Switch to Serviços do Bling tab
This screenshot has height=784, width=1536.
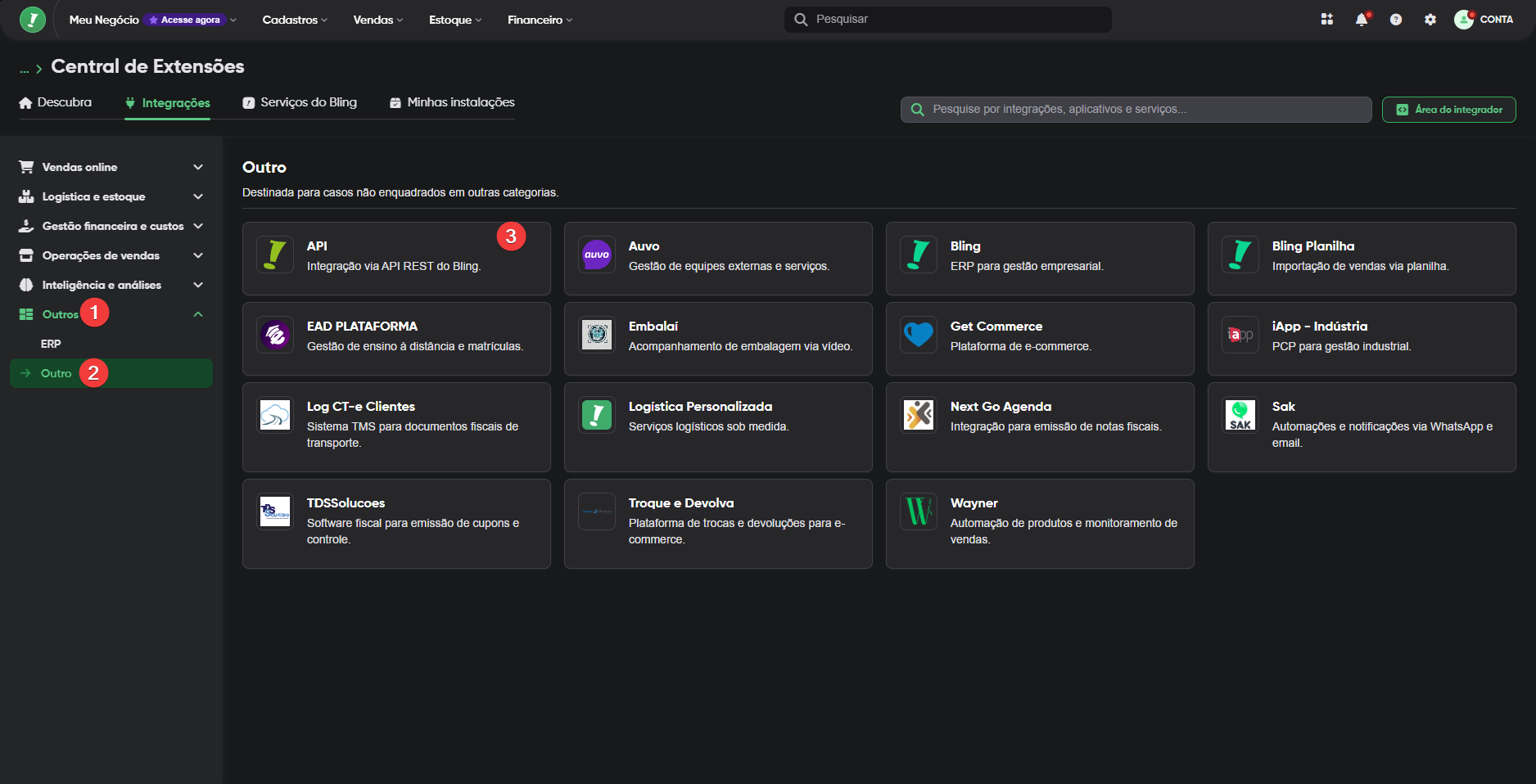(x=300, y=102)
